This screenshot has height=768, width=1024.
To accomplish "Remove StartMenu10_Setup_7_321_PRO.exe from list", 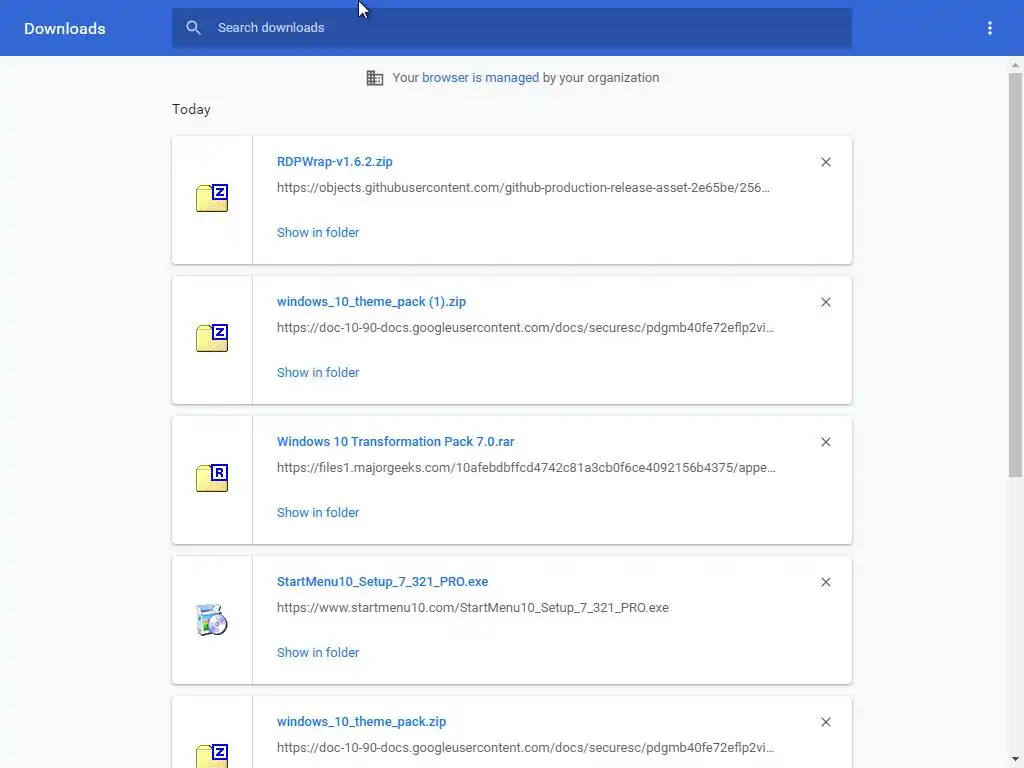I will [x=825, y=582].
